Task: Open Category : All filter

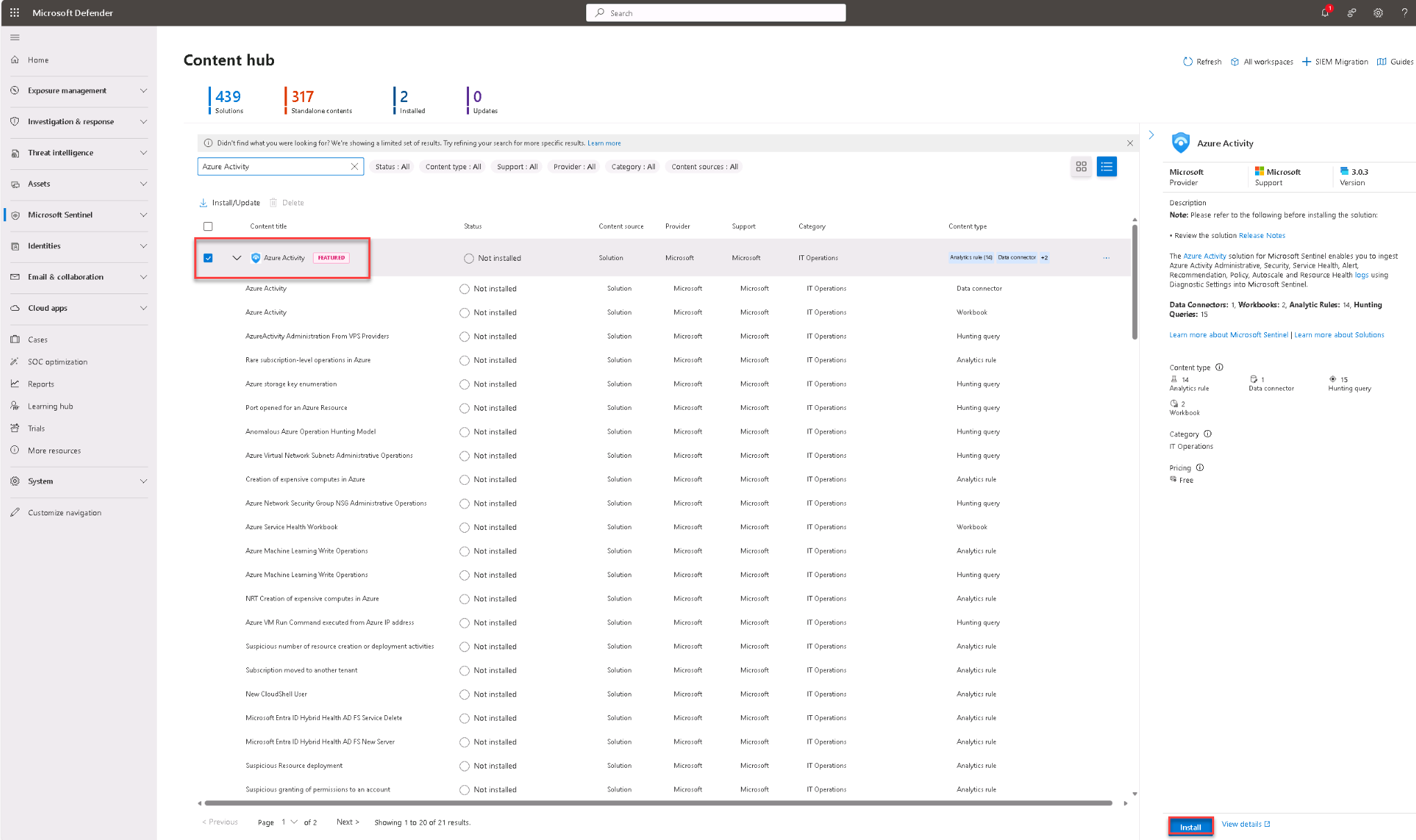Action: (x=633, y=166)
